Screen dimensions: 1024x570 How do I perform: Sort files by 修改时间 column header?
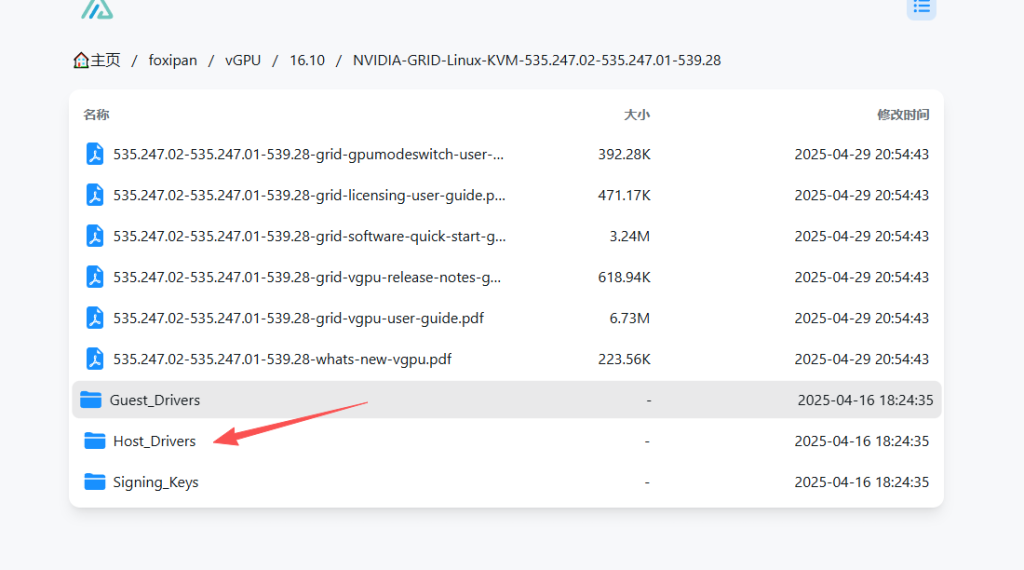click(903, 115)
